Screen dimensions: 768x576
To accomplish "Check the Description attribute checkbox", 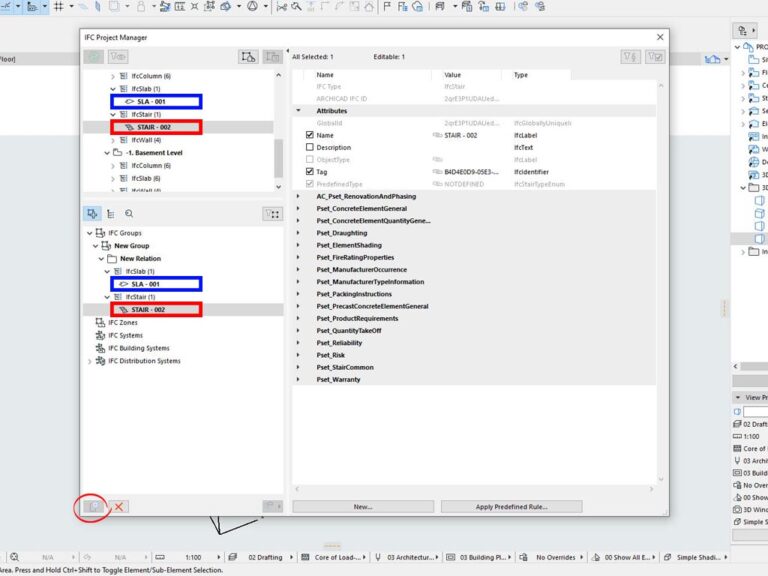I will (310, 147).
